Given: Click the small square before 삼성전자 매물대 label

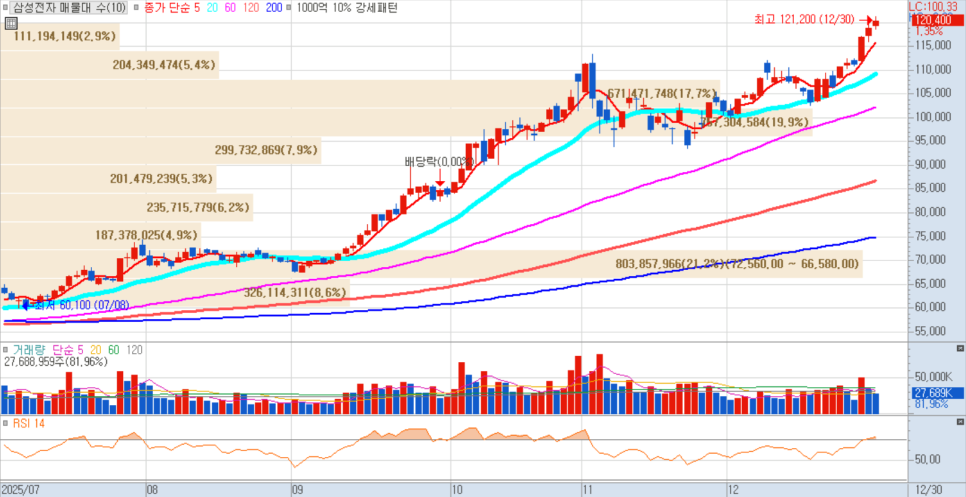Looking at the screenshot, I should click(x=8, y=8).
